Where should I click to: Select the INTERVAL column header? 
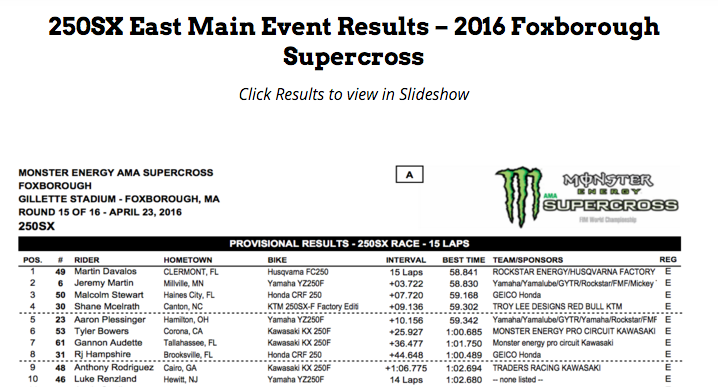coord(406,260)
